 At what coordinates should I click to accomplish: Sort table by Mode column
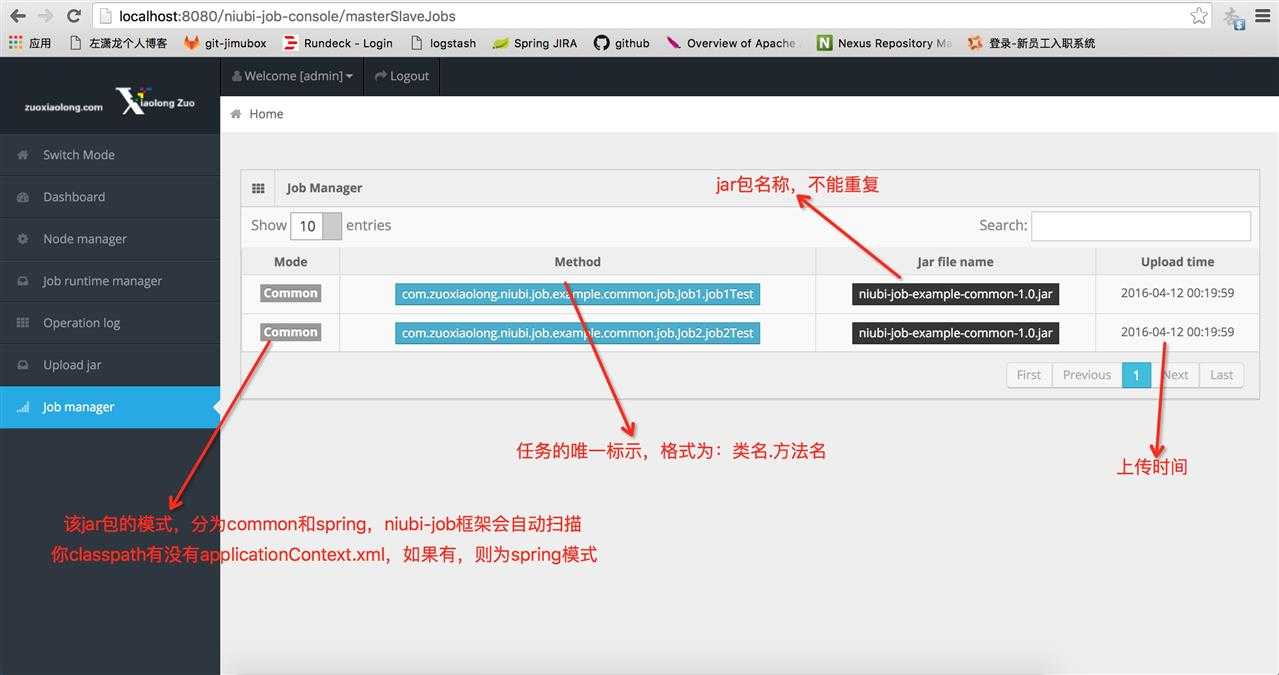pyautogui.click(x=291, y=262)
